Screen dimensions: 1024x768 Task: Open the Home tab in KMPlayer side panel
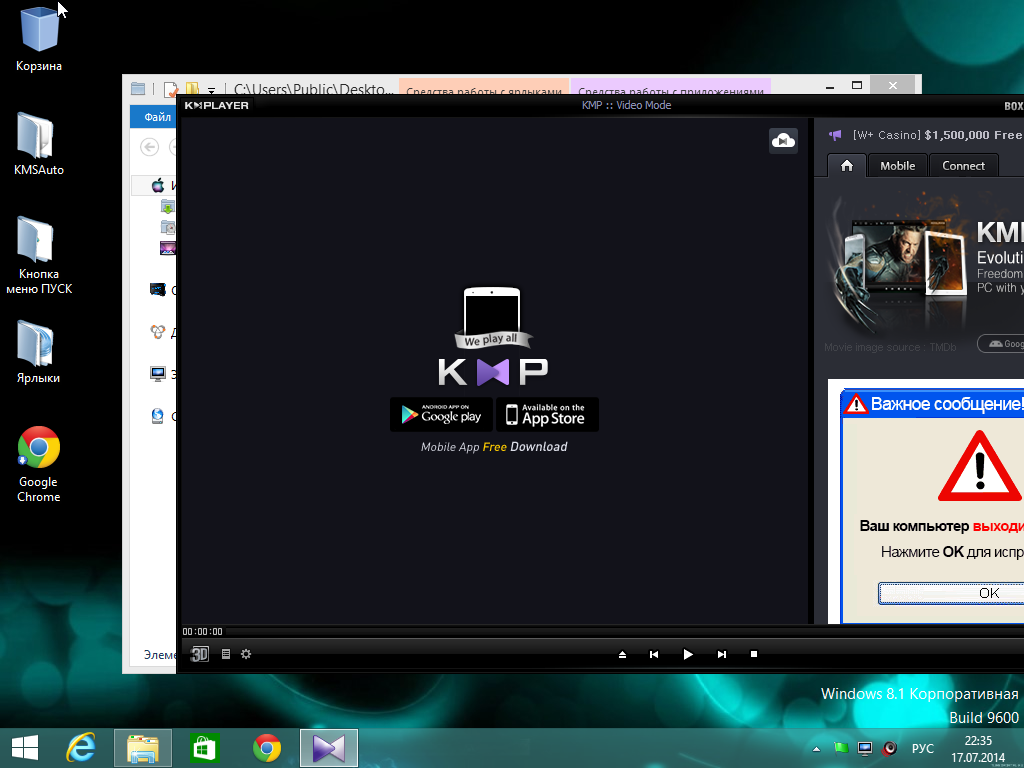pyautogui.click(x=847, y=166)
